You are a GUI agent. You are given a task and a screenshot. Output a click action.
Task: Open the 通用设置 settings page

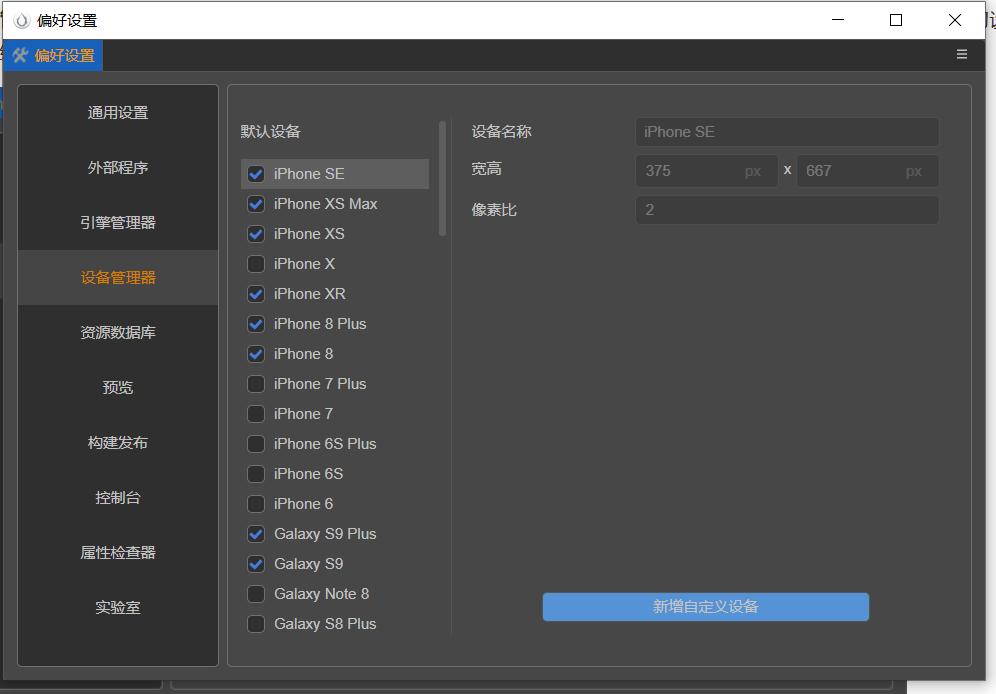coord(118,113)
